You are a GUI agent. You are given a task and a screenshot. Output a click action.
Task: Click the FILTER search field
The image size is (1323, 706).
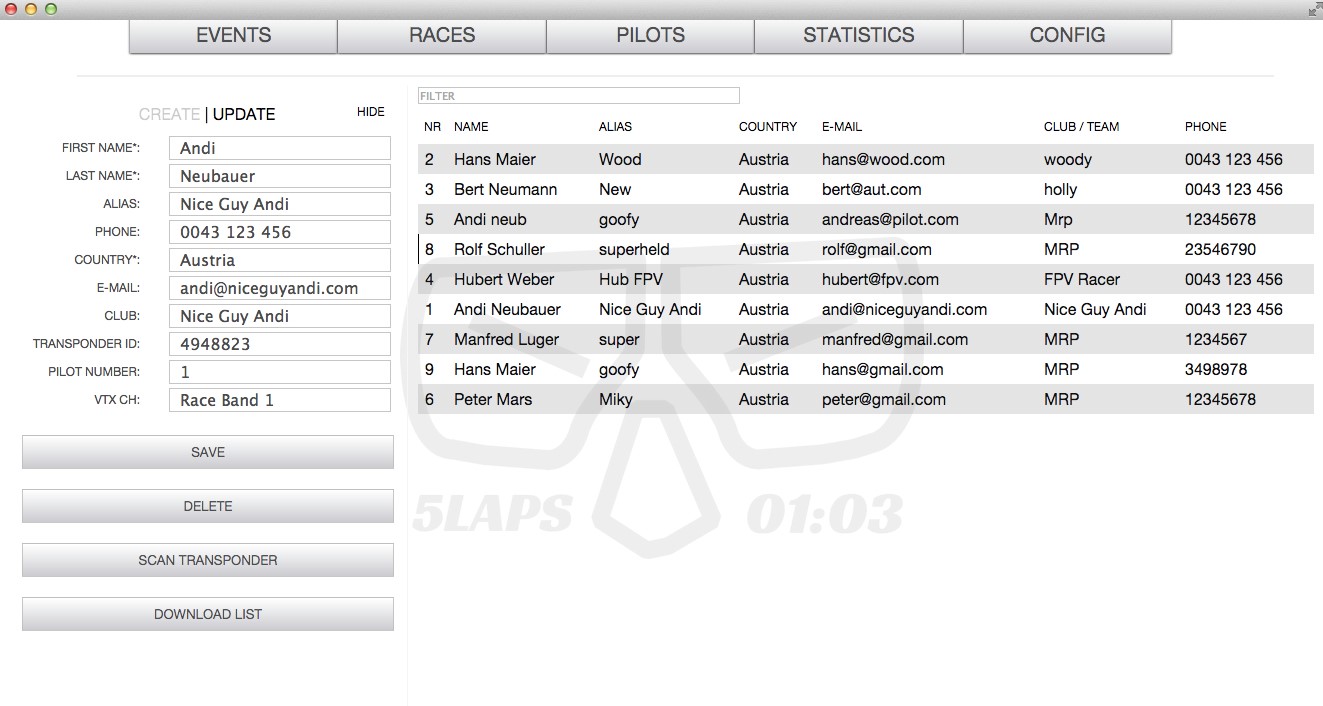pos(579,96)
